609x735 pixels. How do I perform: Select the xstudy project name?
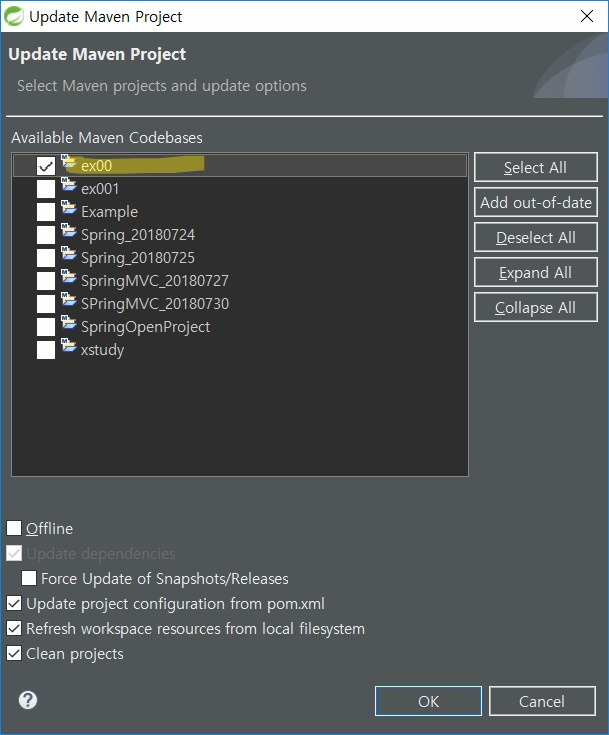(x=102, y=350)
